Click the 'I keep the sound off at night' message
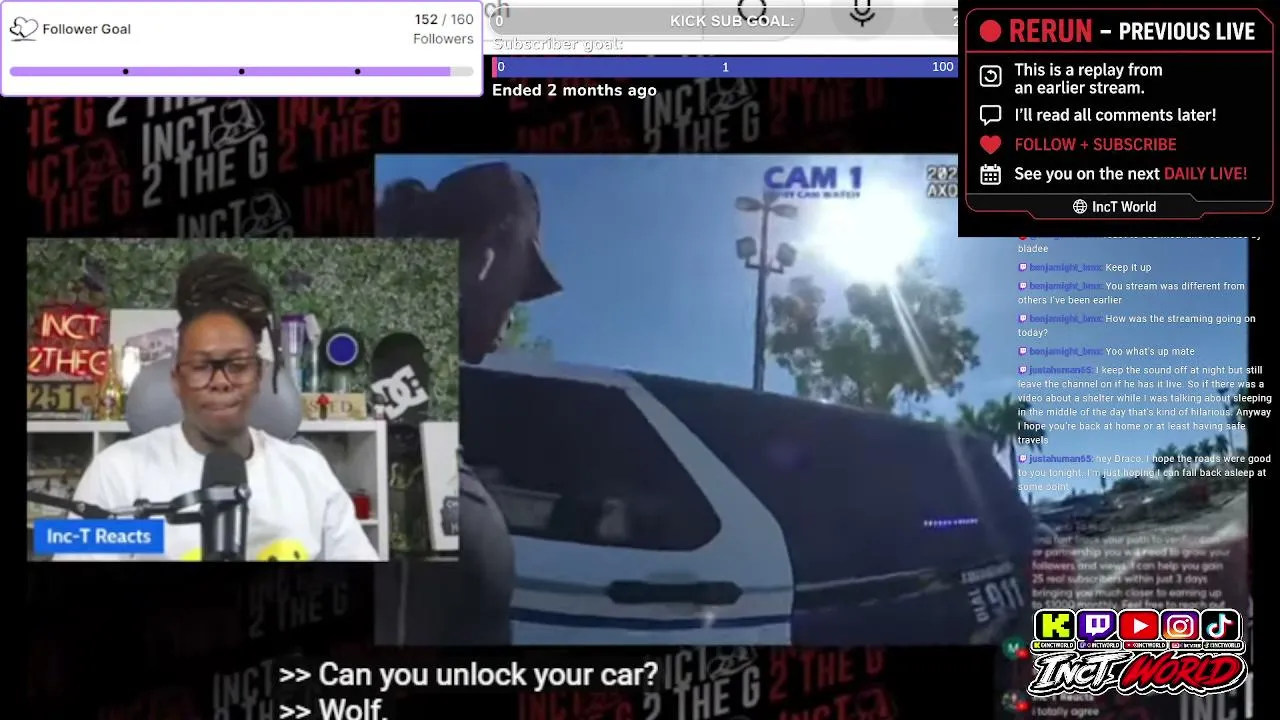 [x=1145, y=405]
